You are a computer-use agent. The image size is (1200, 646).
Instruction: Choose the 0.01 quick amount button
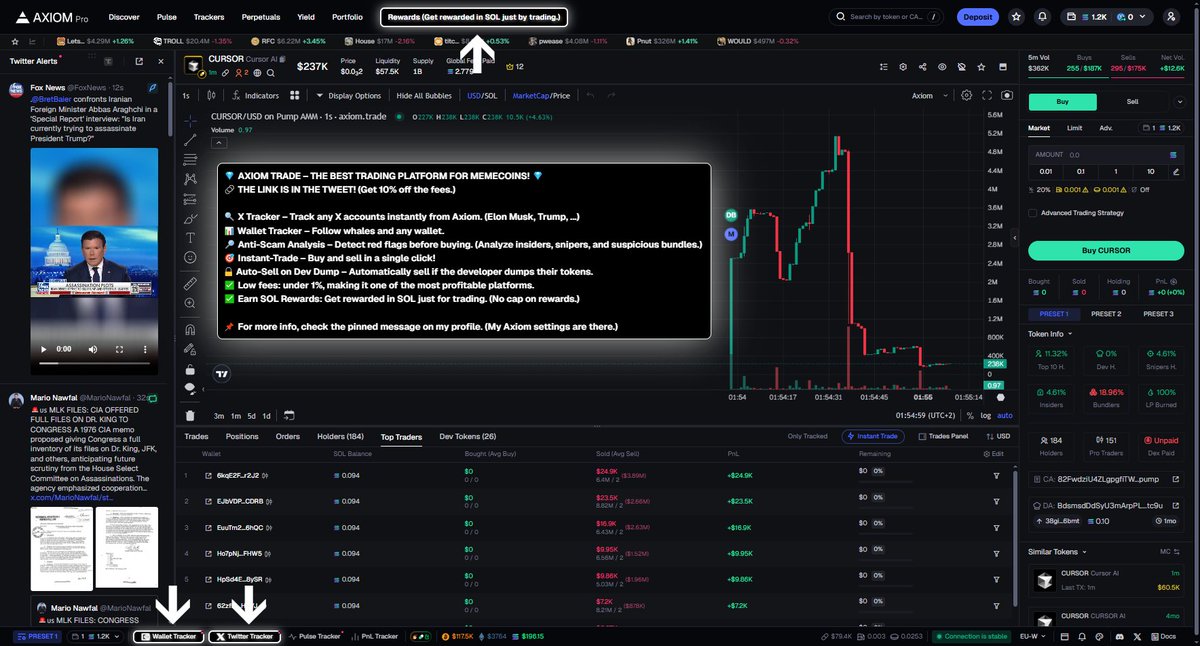point(1046,171)
